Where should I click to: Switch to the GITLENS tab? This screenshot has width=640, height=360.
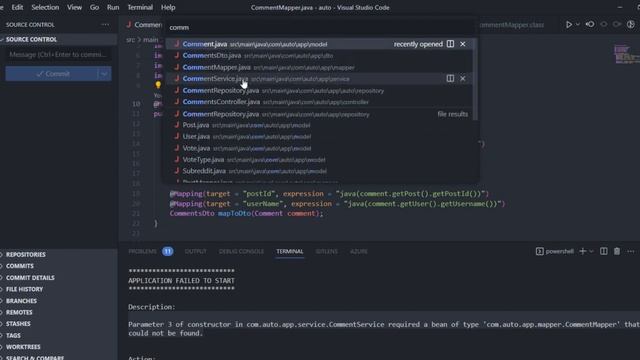(327, 251)
